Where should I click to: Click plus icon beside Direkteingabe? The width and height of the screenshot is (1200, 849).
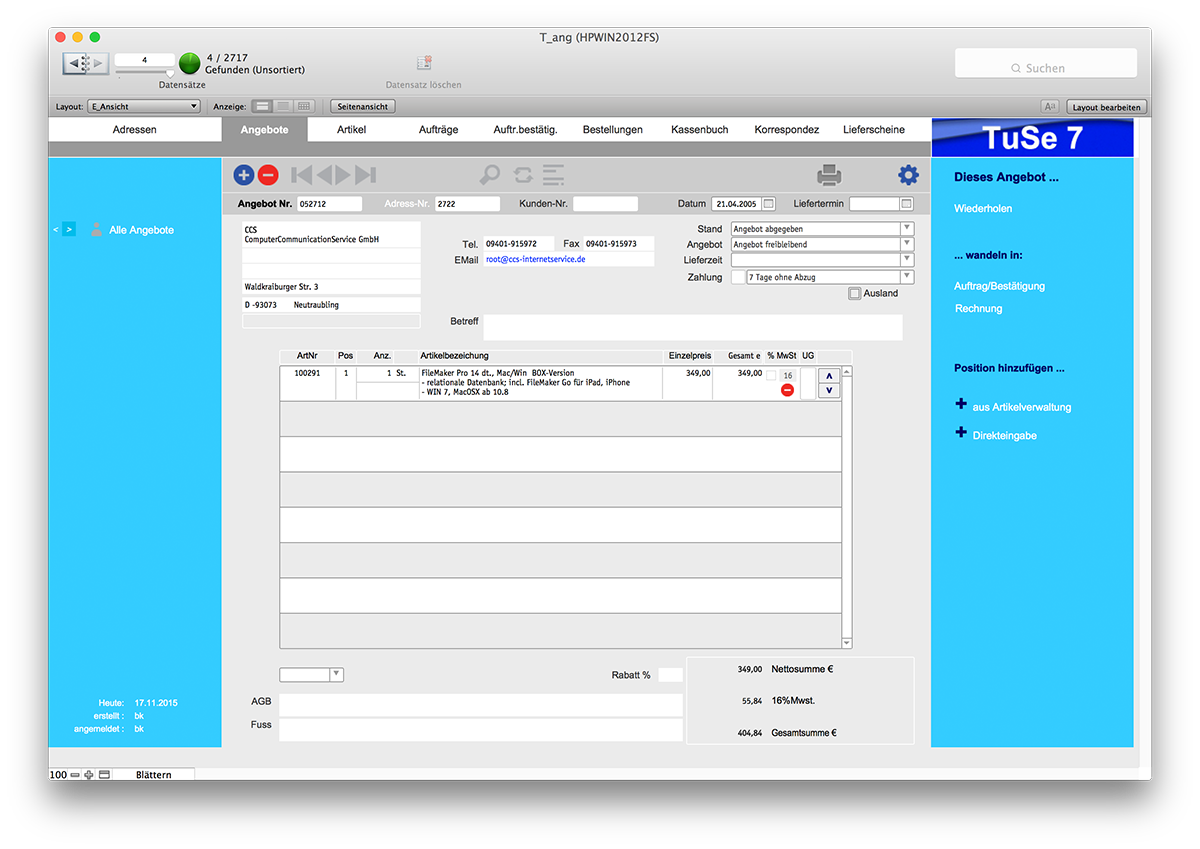pyautogui.click(x=961, y=433)
